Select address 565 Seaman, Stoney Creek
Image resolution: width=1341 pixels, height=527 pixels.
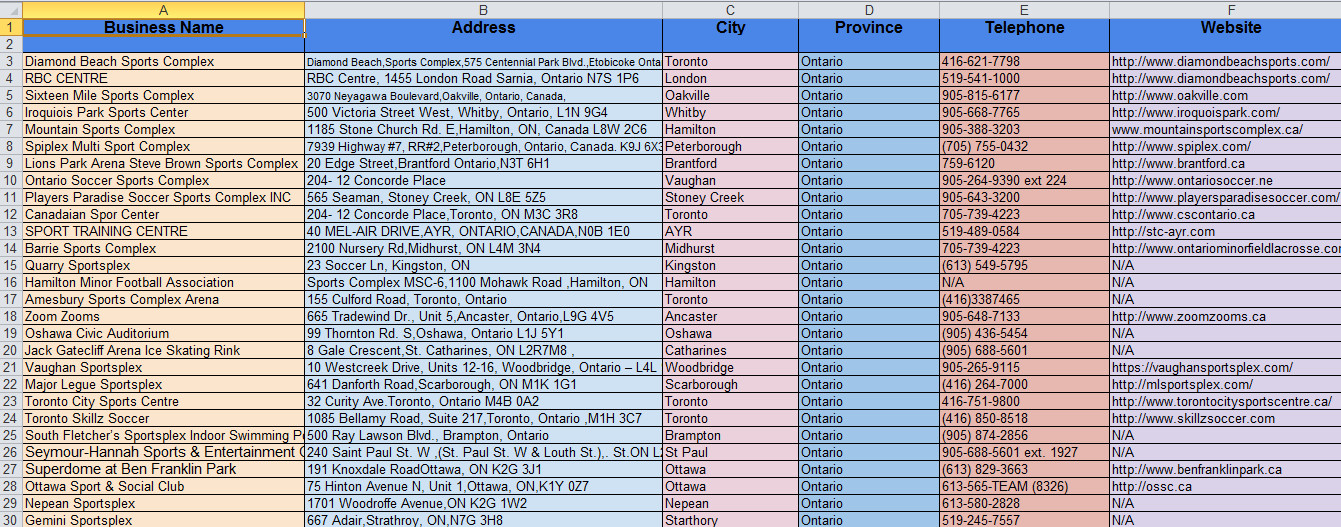point(484,198)
